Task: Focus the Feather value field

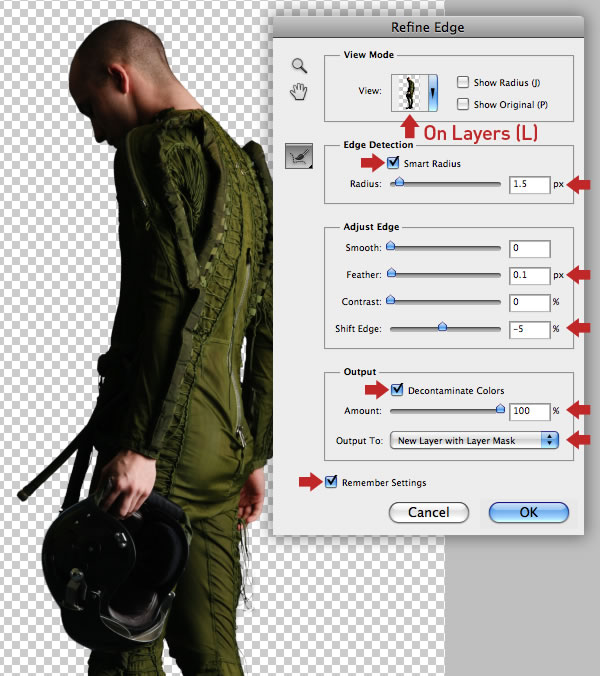Action: (x=530, y=275)
